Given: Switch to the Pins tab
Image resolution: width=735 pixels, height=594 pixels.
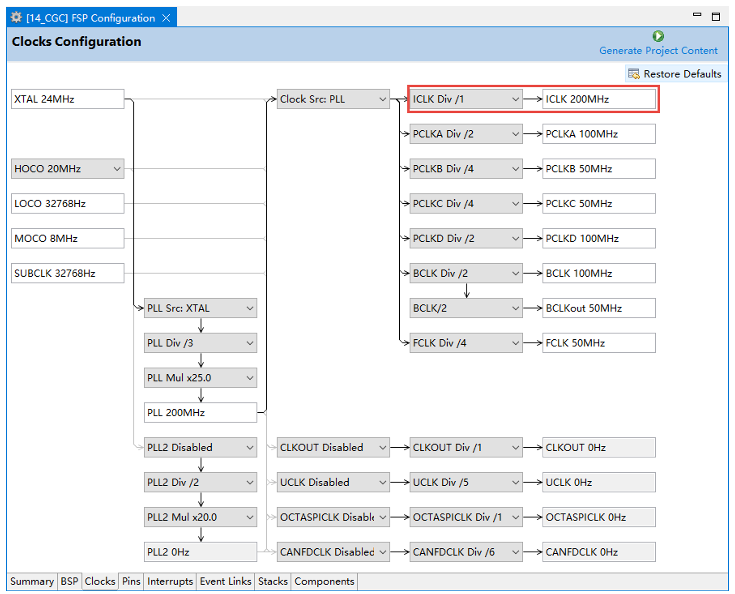Looking at the screenshot, I should click(131, 581).
